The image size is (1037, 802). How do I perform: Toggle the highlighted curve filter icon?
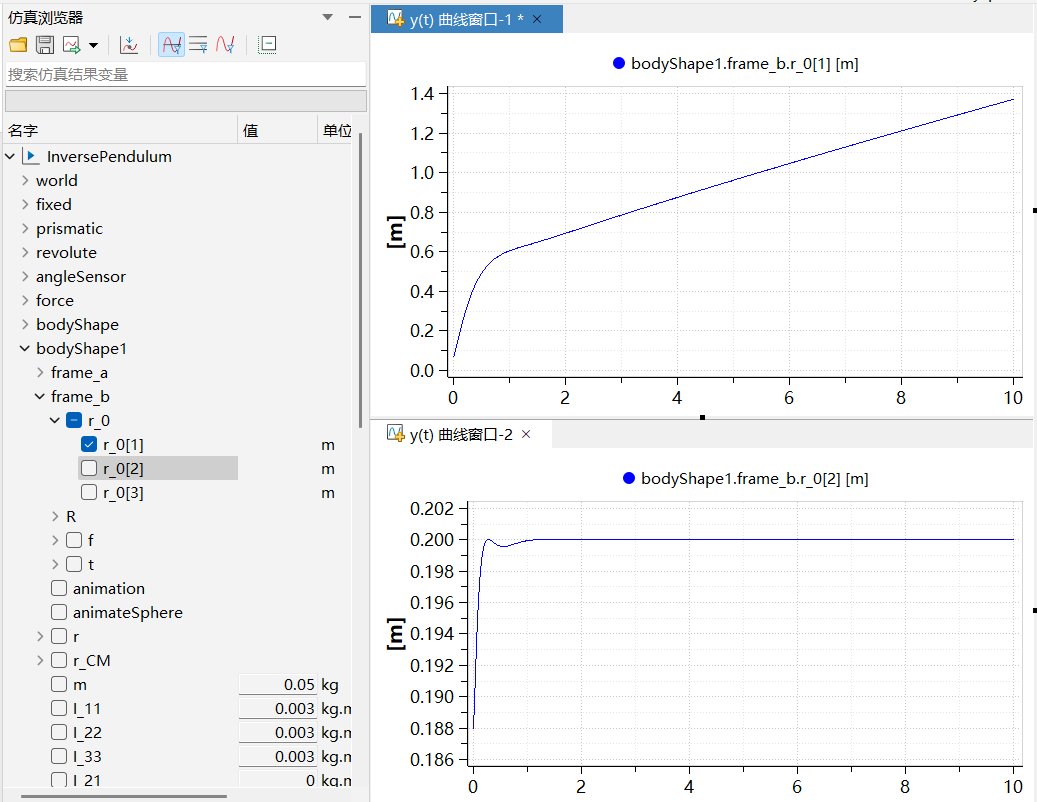[x=171, y=45]
